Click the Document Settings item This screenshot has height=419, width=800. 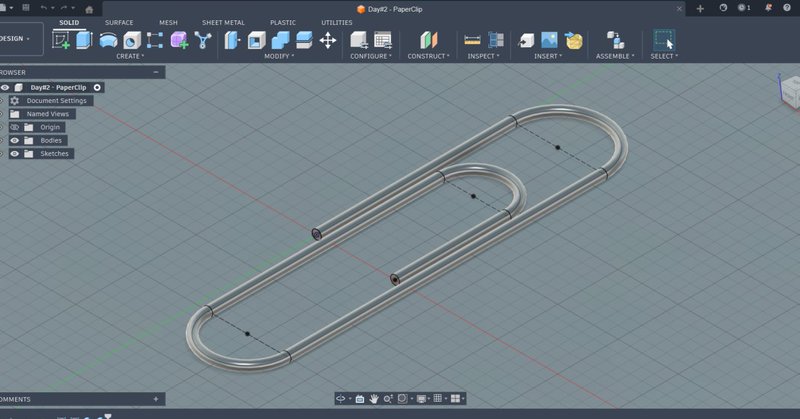point(56,101)
